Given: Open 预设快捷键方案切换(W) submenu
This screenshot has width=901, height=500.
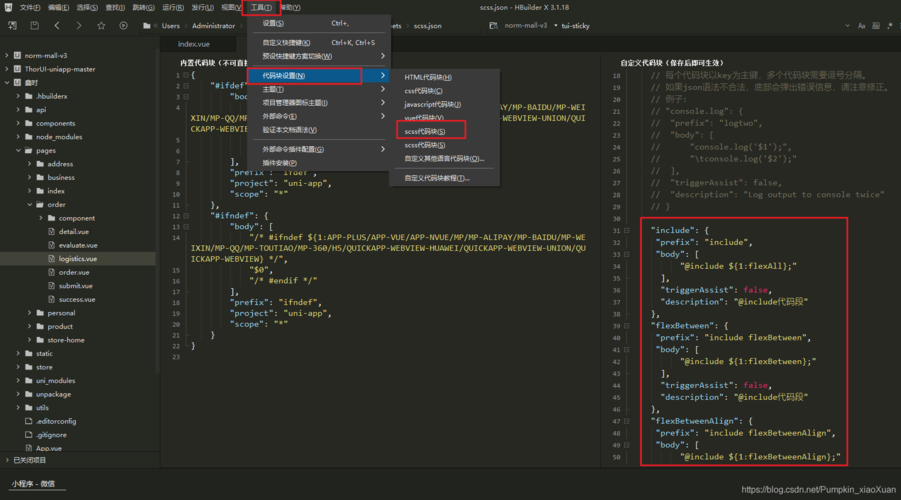Looking at the screenshot, I should pyautogui.click(x=319, y=56).
